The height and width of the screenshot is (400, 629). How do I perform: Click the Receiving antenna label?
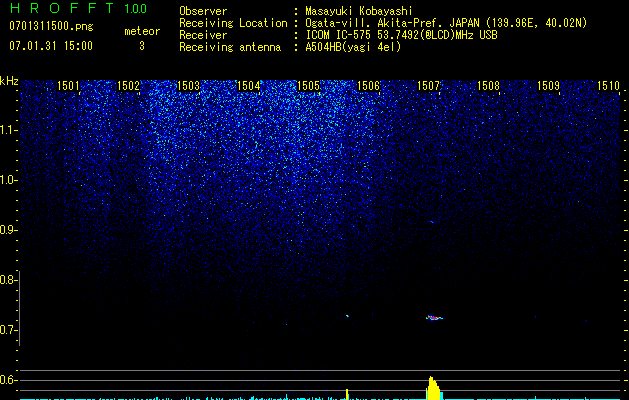[230, 47]
